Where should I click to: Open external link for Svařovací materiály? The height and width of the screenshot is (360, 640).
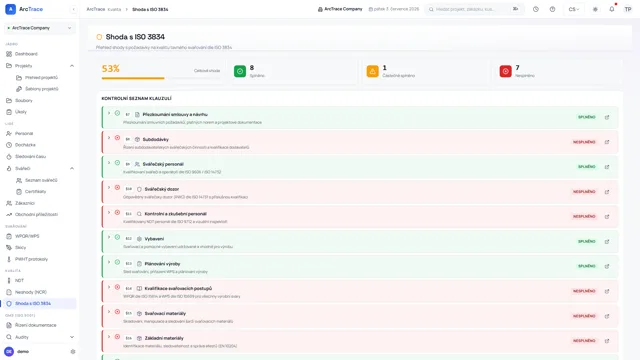coord(607,316)
